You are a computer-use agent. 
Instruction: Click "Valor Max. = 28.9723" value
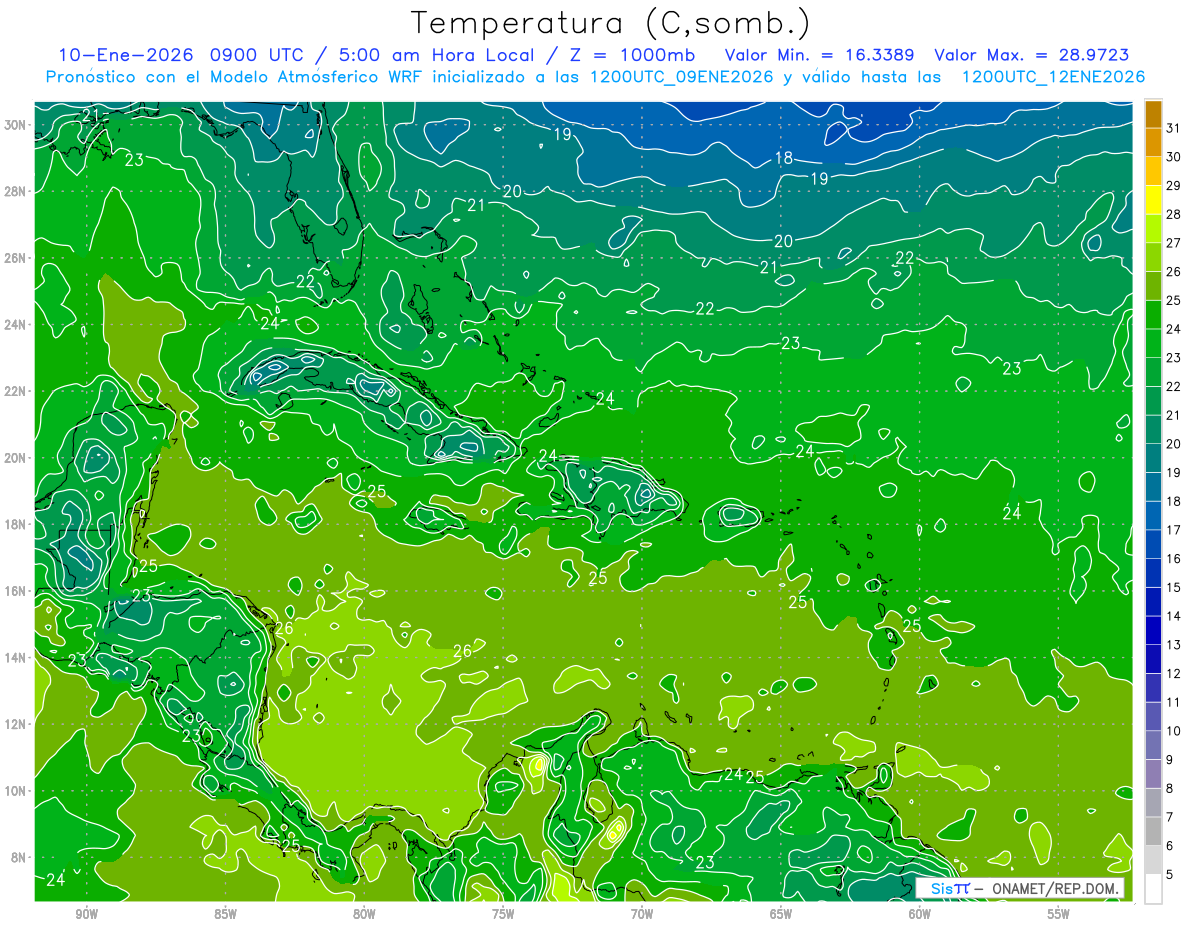[1032, 55]
